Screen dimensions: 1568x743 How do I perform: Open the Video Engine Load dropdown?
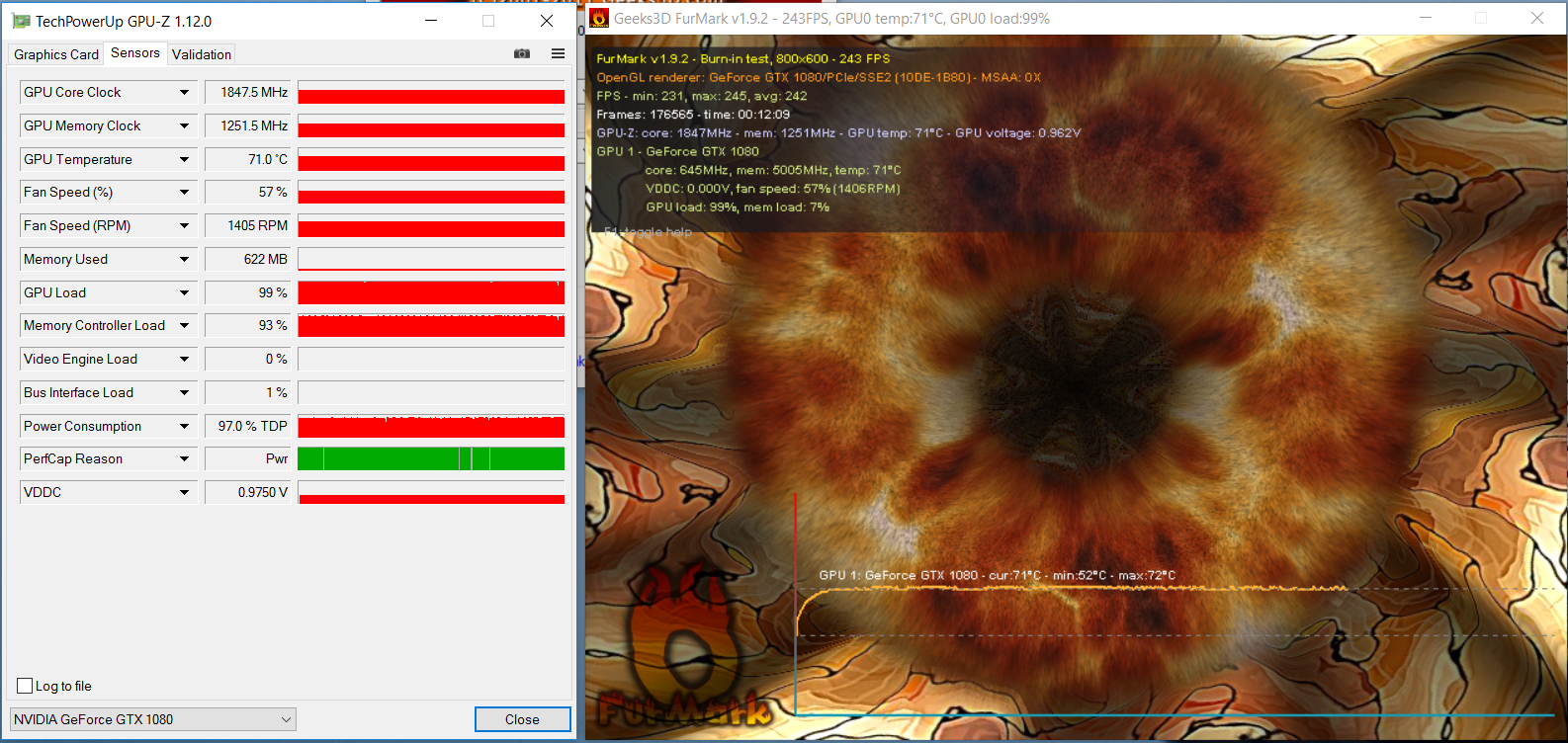click(x=184, y=359)
